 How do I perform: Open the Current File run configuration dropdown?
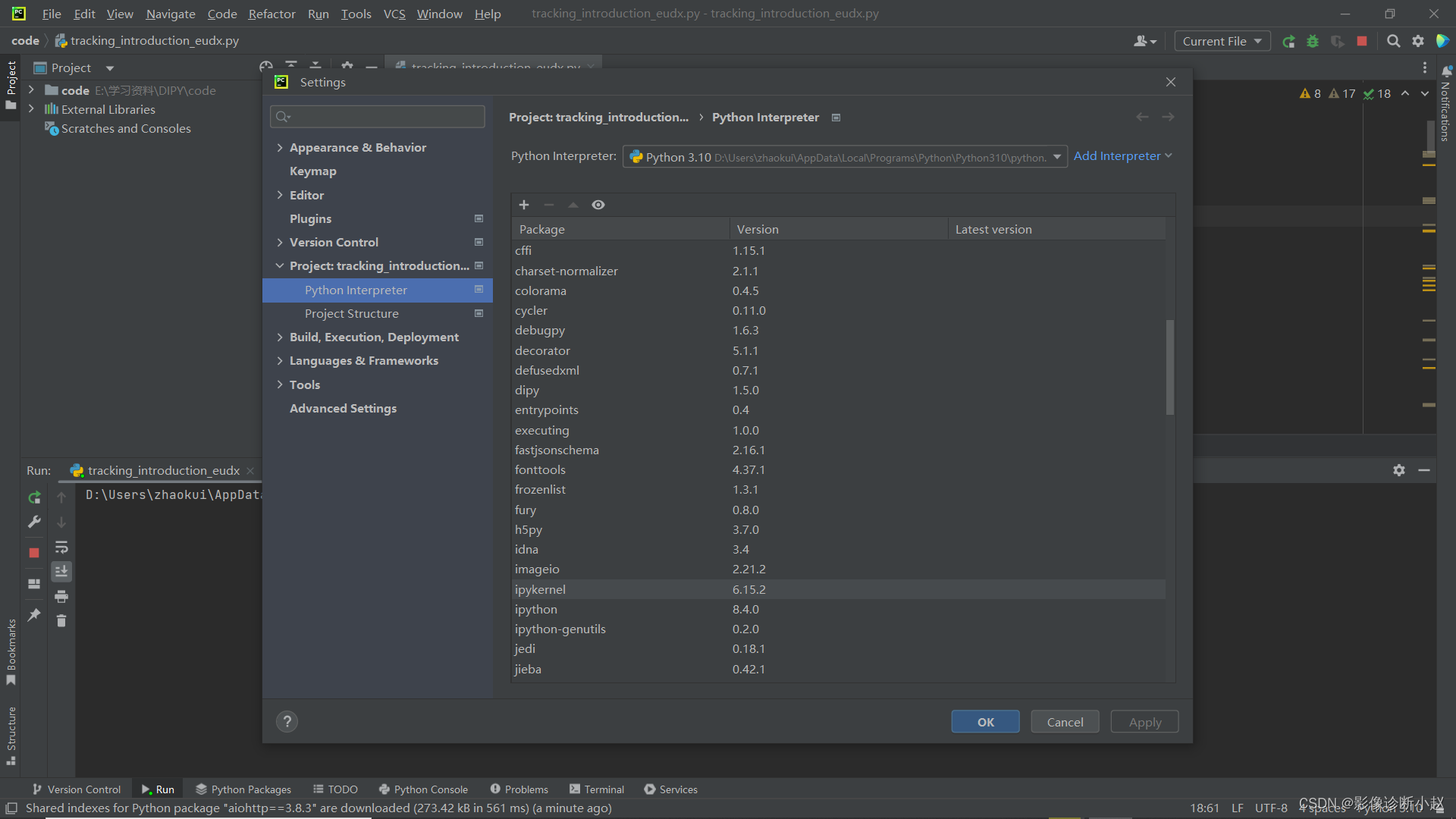click(x=1222, y=41)
